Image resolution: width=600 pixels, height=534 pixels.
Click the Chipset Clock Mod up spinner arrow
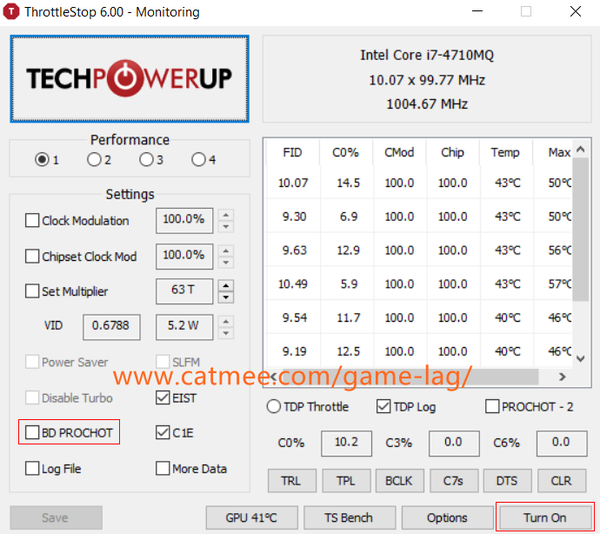226,251
